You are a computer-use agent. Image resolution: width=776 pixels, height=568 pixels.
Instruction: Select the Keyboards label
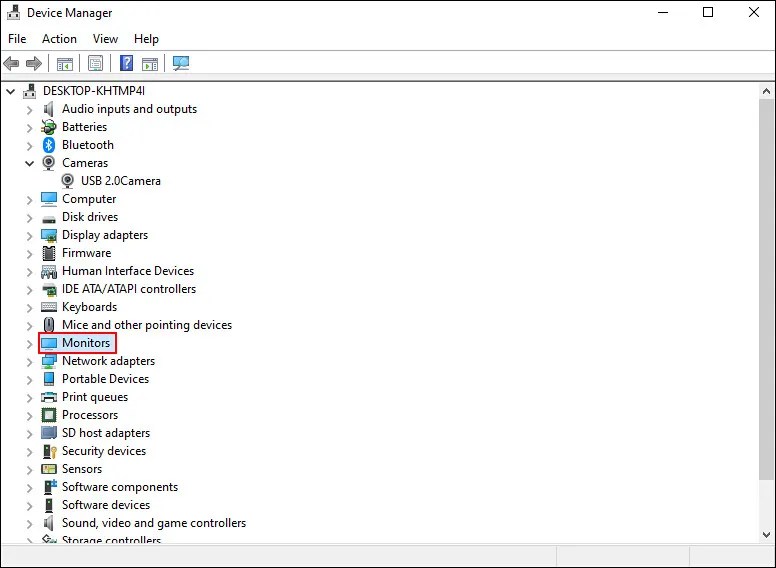90,307
